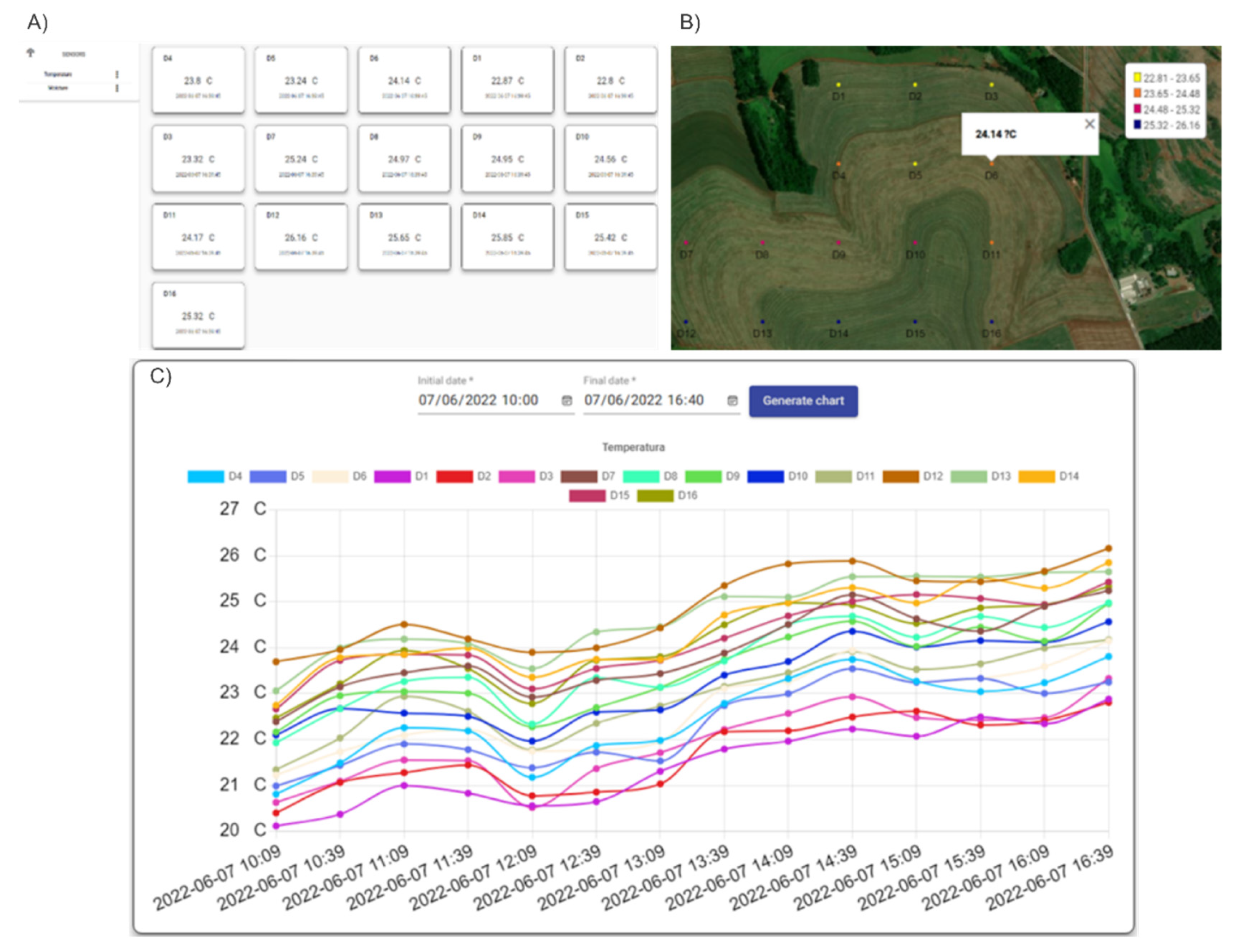Click the D1 sensor marker on map
The width and height of the screenshot is (1236, 952).
(x=839, y=85)
